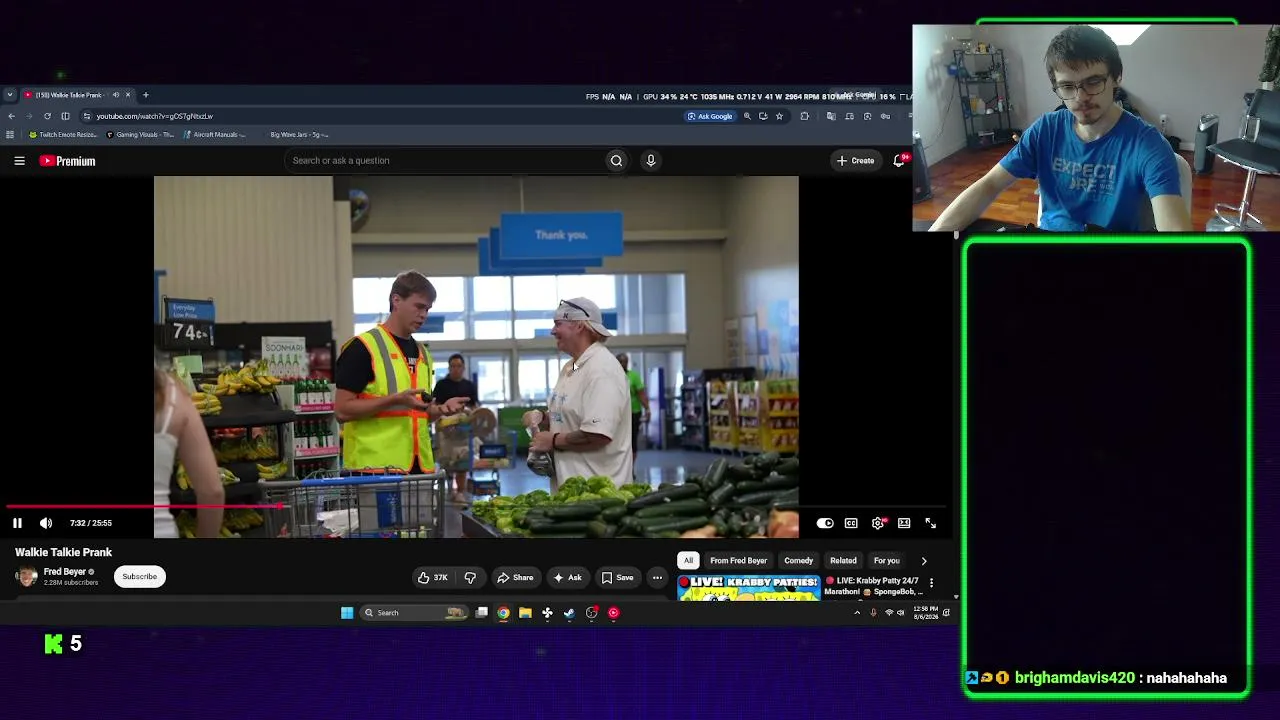Switch to theater mode

pos(904,523)
